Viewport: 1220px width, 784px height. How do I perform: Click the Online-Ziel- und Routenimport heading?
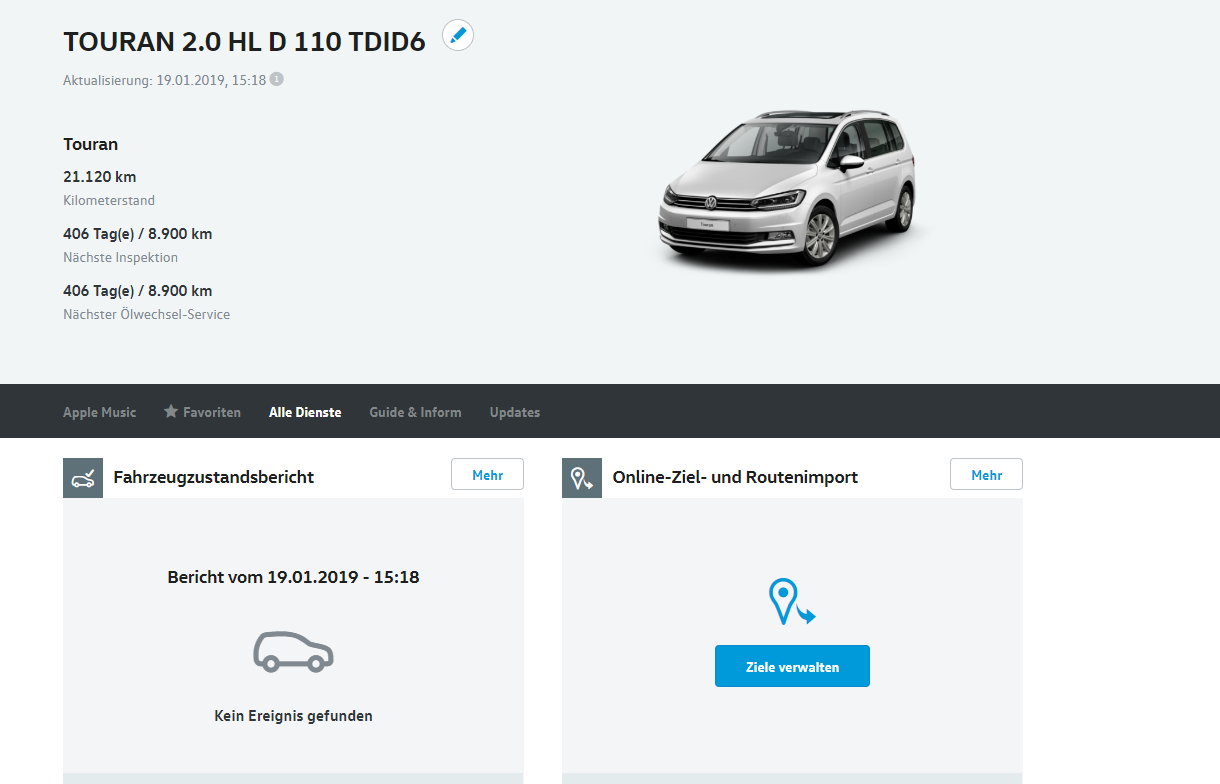tap(735, 477)
